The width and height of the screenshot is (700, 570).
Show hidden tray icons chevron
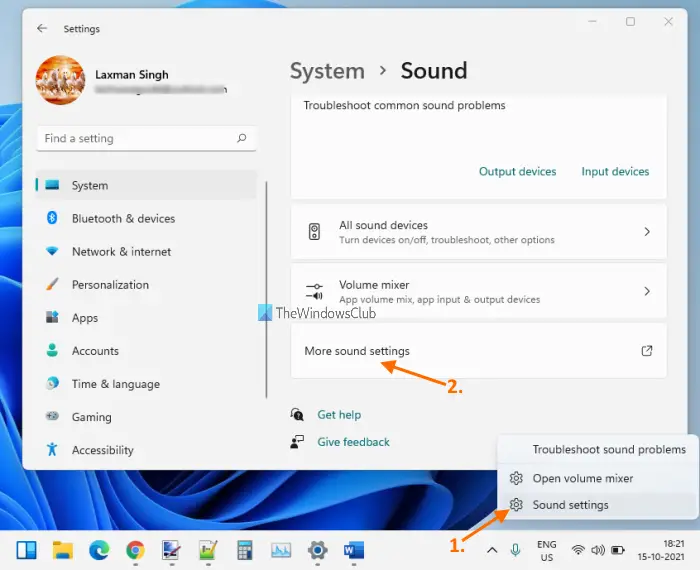pos(491,549)
